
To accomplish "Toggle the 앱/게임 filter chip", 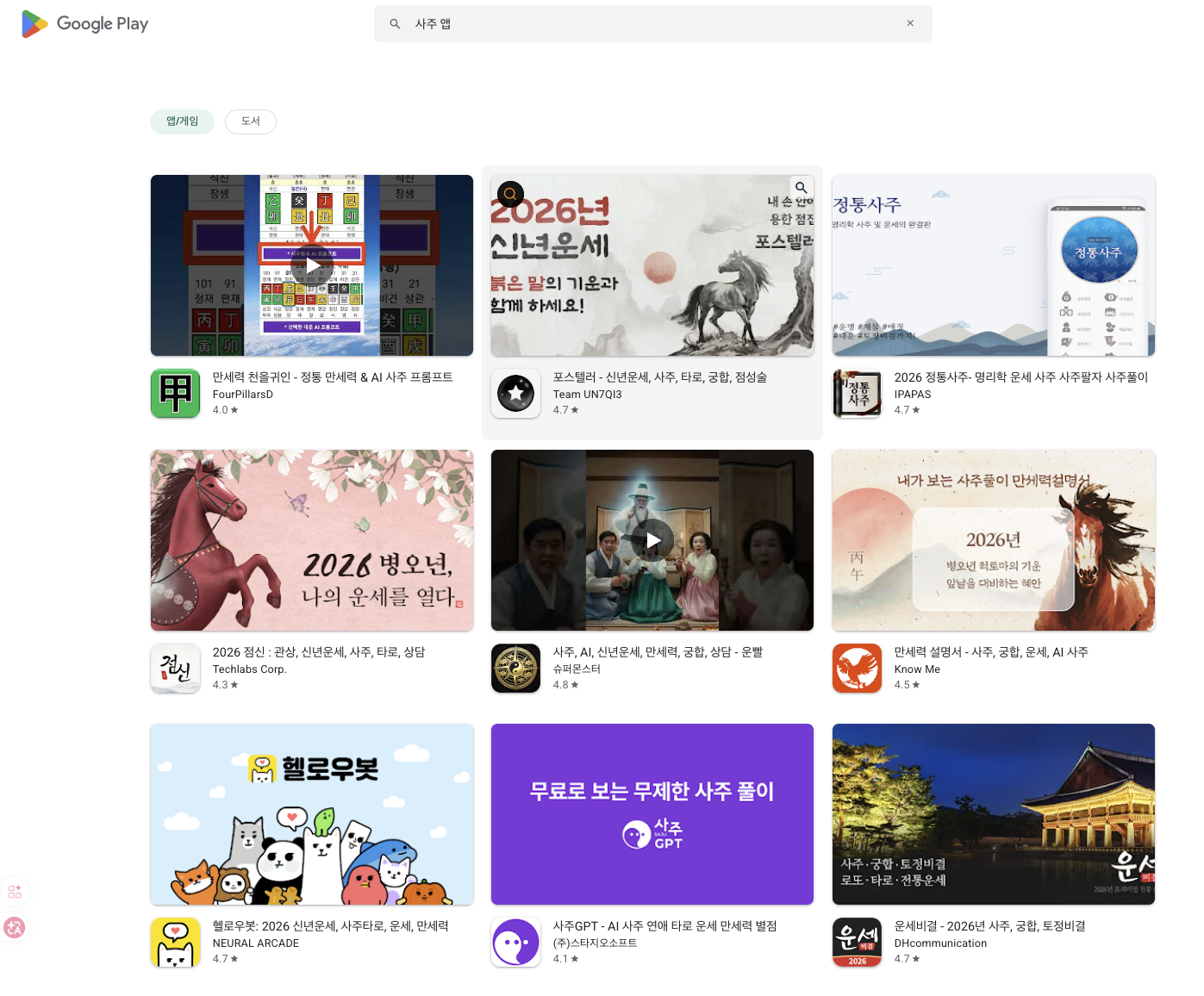I will tap(182, 121).
